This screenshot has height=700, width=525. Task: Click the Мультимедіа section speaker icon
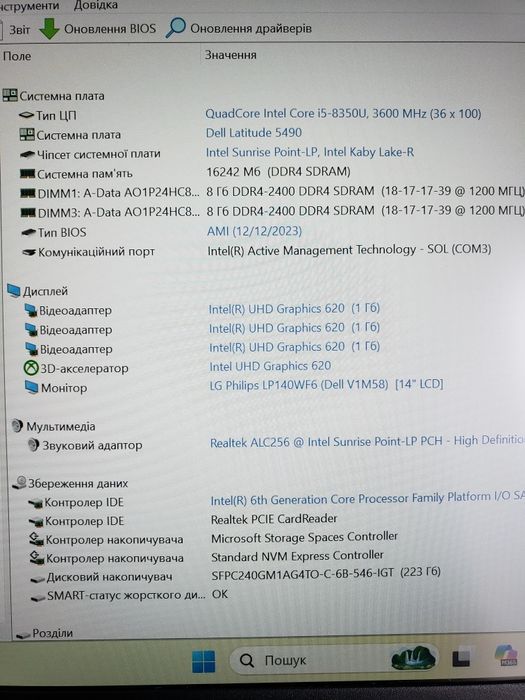click(x=17, y=426)
